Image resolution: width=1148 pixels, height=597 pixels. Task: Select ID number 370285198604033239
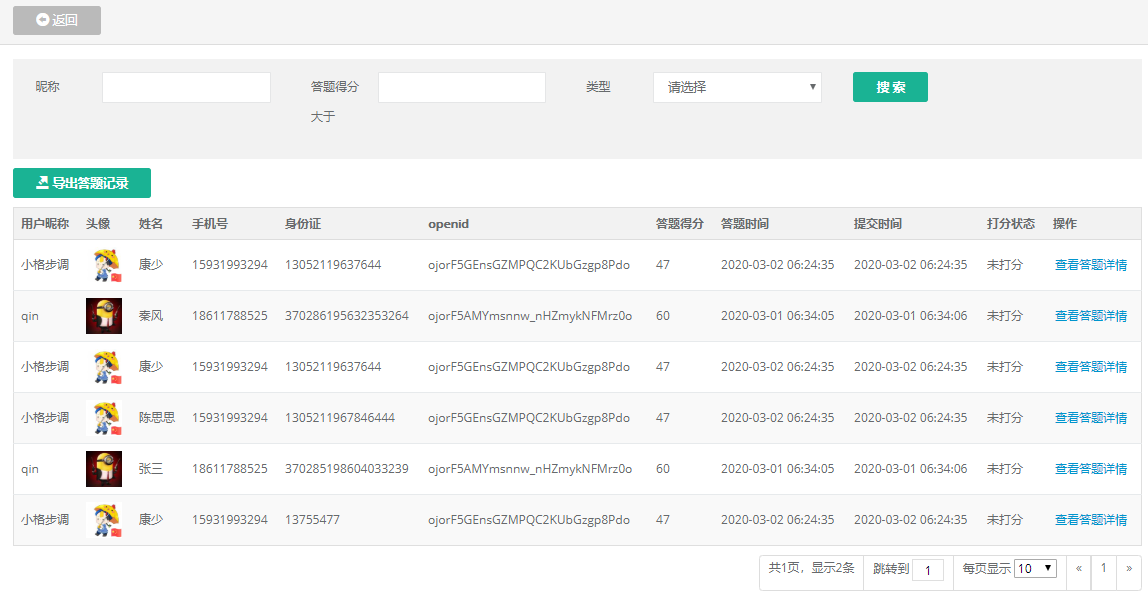pyautogui.click(x=346, y=469)
